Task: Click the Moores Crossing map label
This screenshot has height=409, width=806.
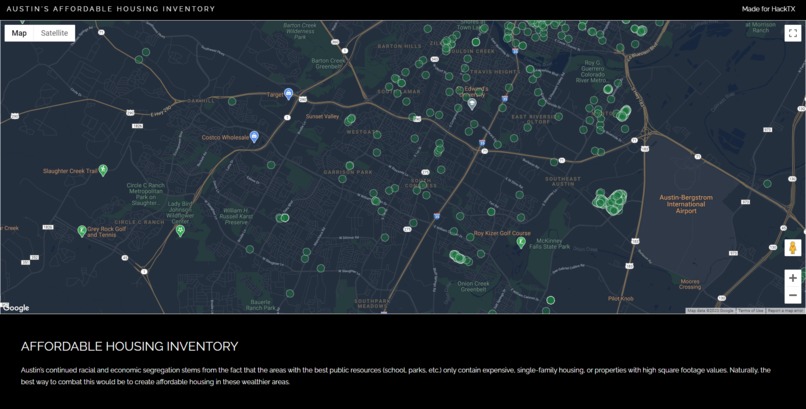Action: tap(690, 284)
